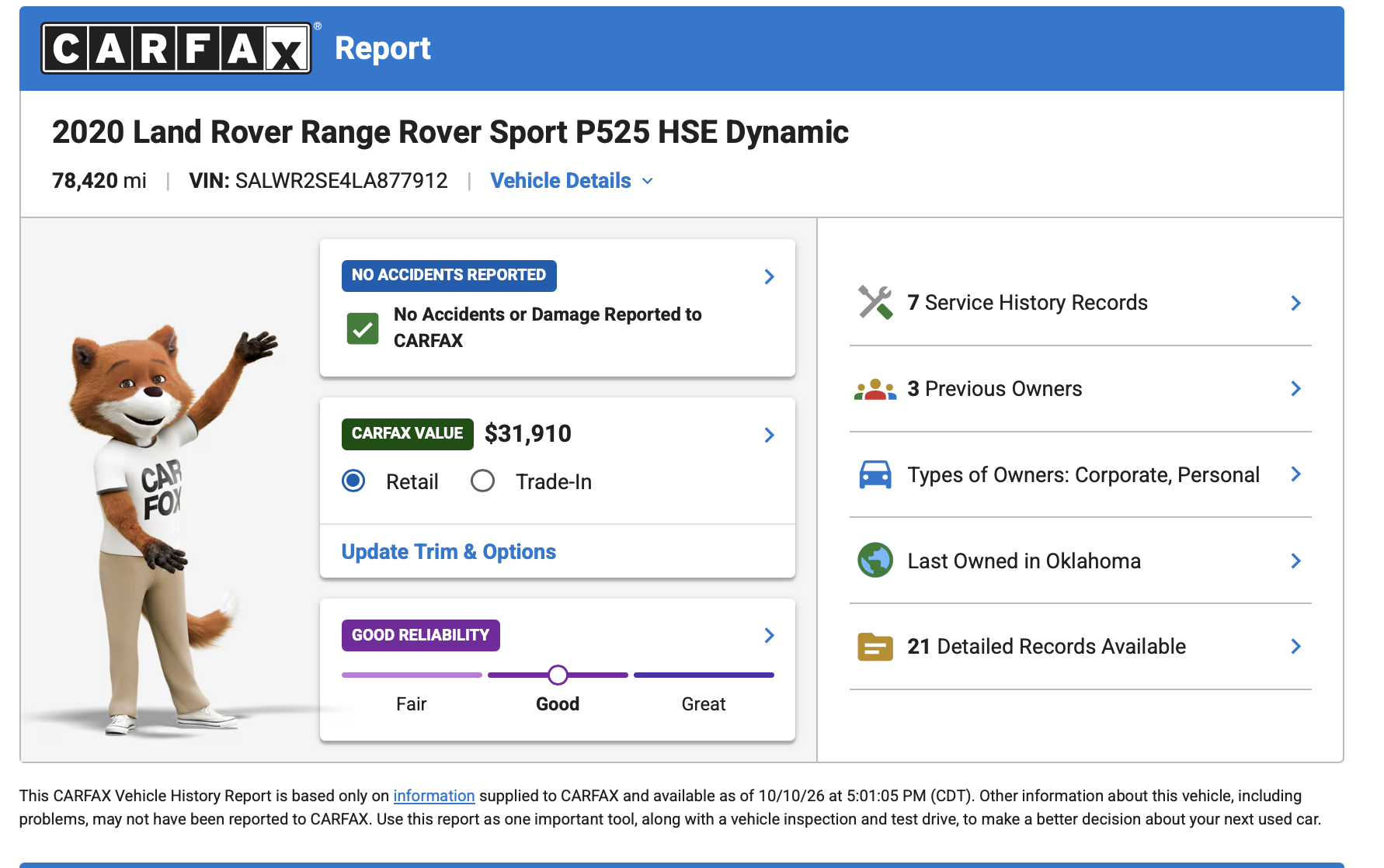
Task: Click the Fair segment of reliability bar
Action: tap(412, 675)
